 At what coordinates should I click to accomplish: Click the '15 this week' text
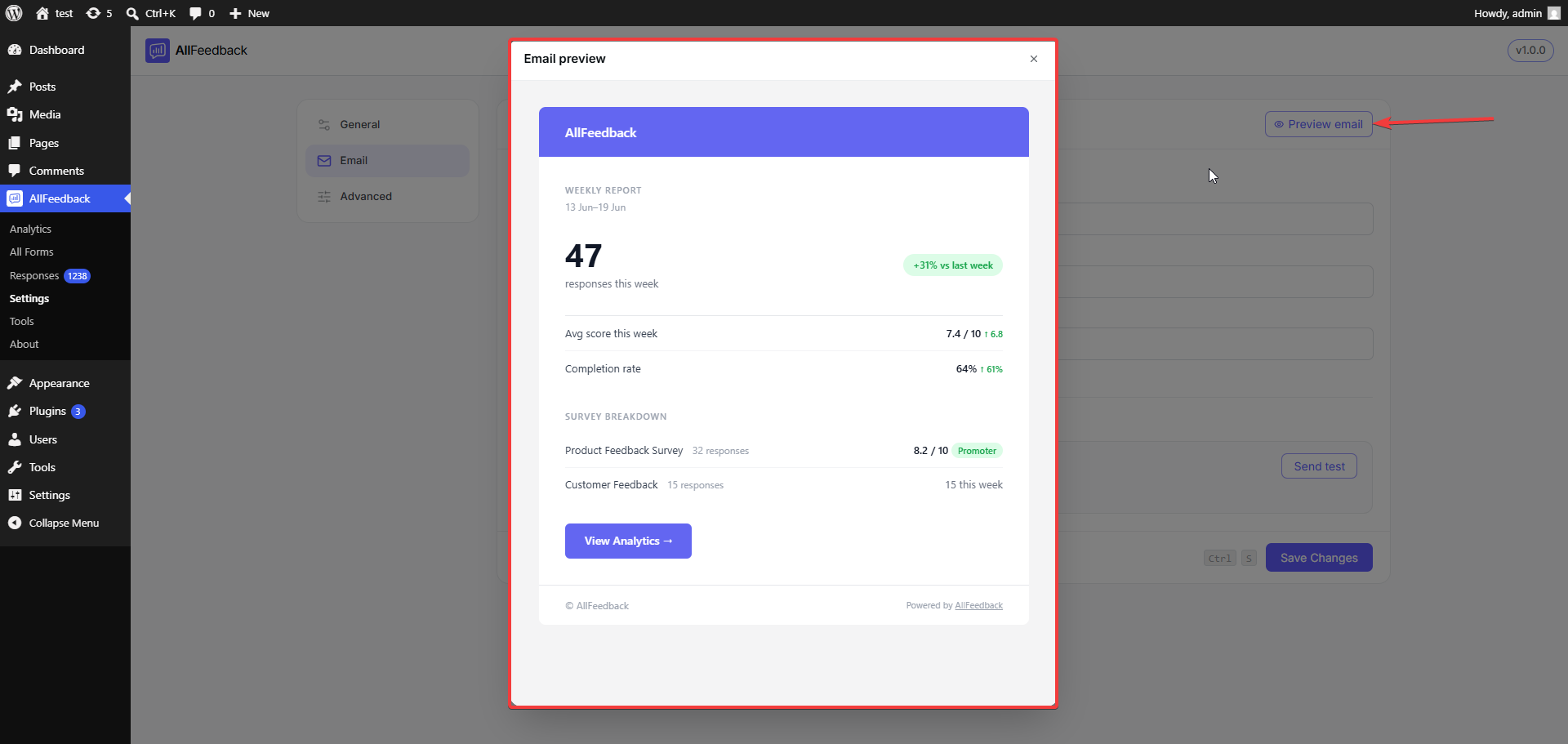(974, 485)
